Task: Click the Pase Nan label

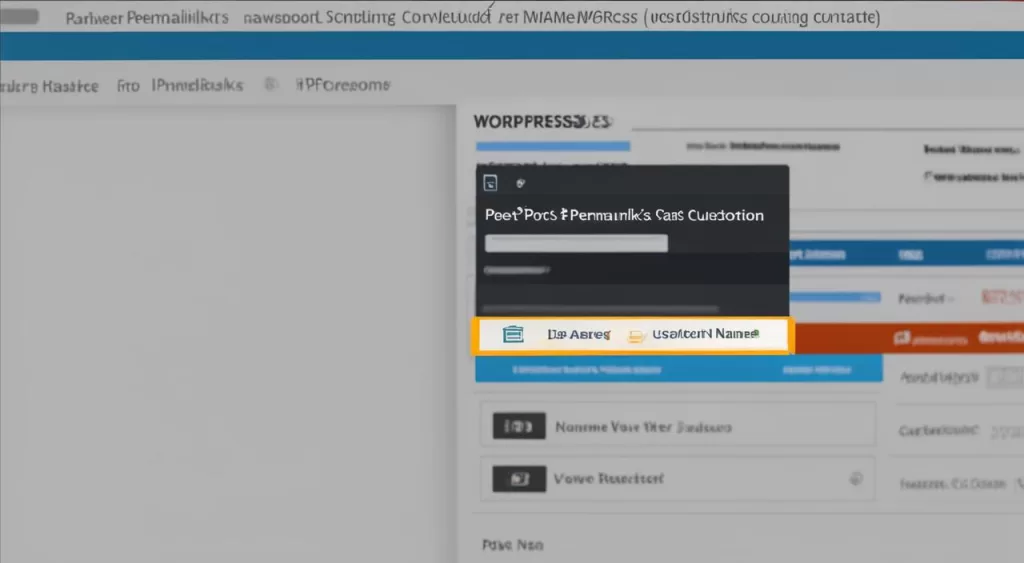Action: pos(513,545)
